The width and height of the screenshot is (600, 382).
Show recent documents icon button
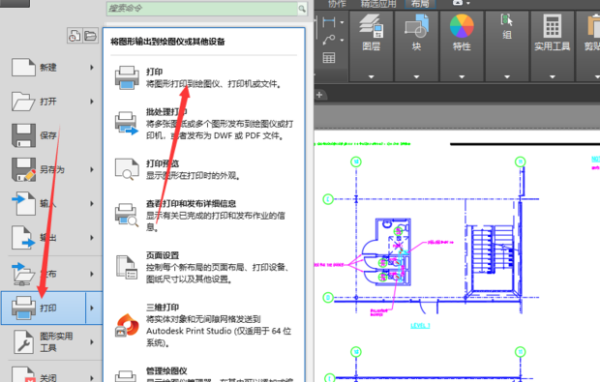click(74, 36)
